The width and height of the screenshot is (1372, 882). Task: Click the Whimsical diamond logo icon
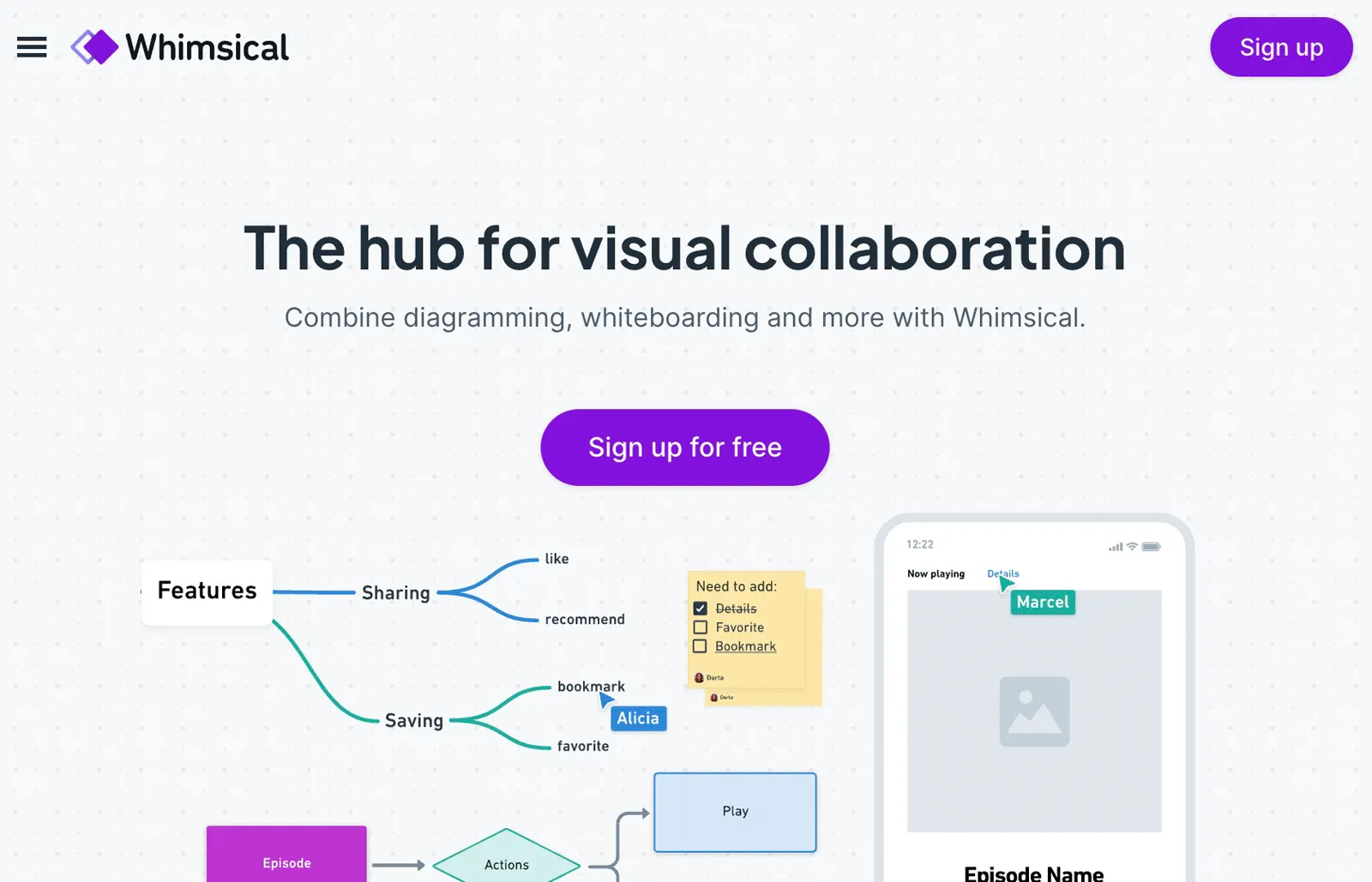click(94, 47)
